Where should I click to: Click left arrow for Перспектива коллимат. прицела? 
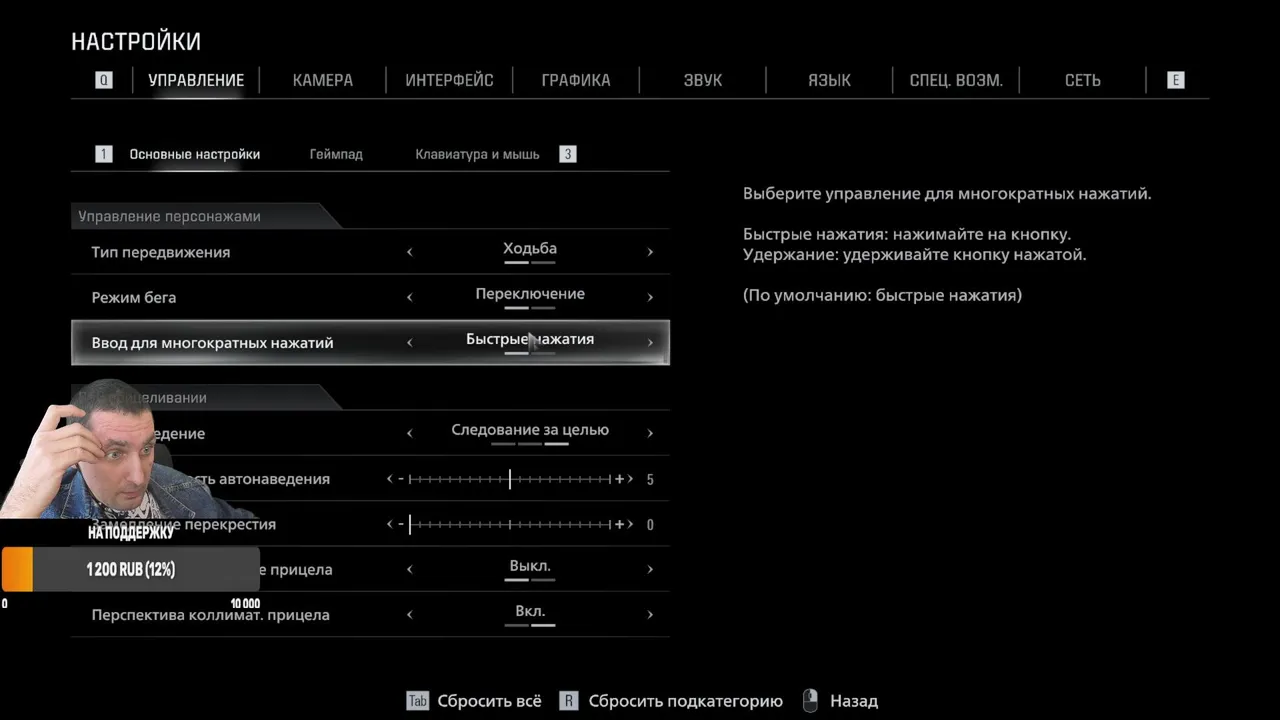pyautogui.click(x=409, y=614)
